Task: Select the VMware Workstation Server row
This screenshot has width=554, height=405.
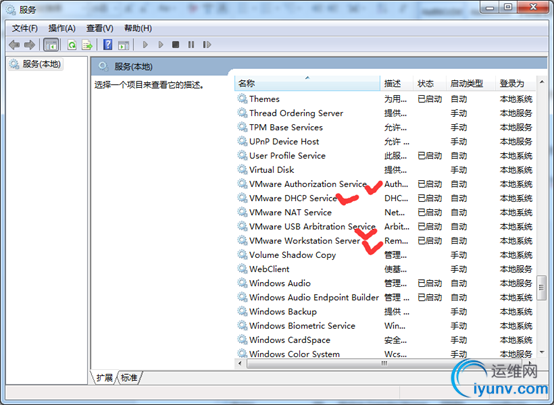Action: 385,241
